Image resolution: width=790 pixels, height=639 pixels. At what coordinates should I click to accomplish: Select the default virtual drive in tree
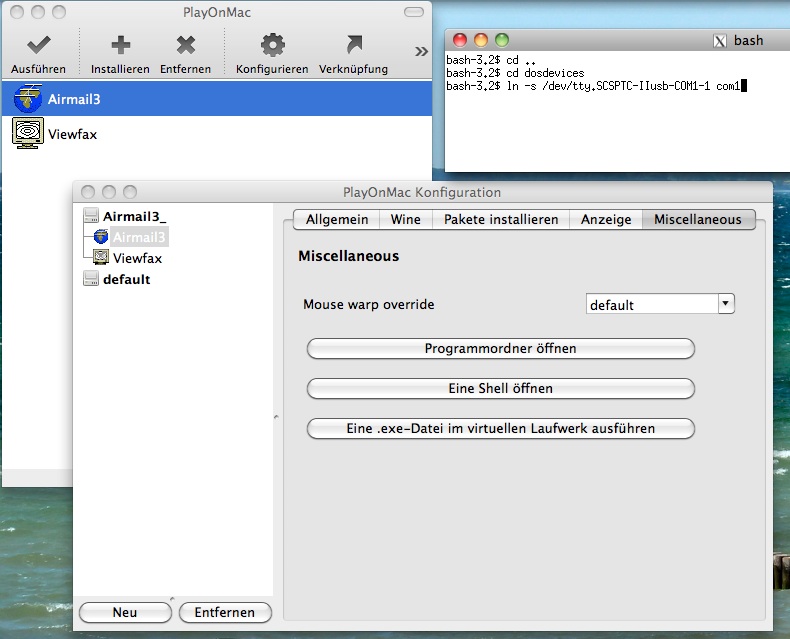[126, 279]
